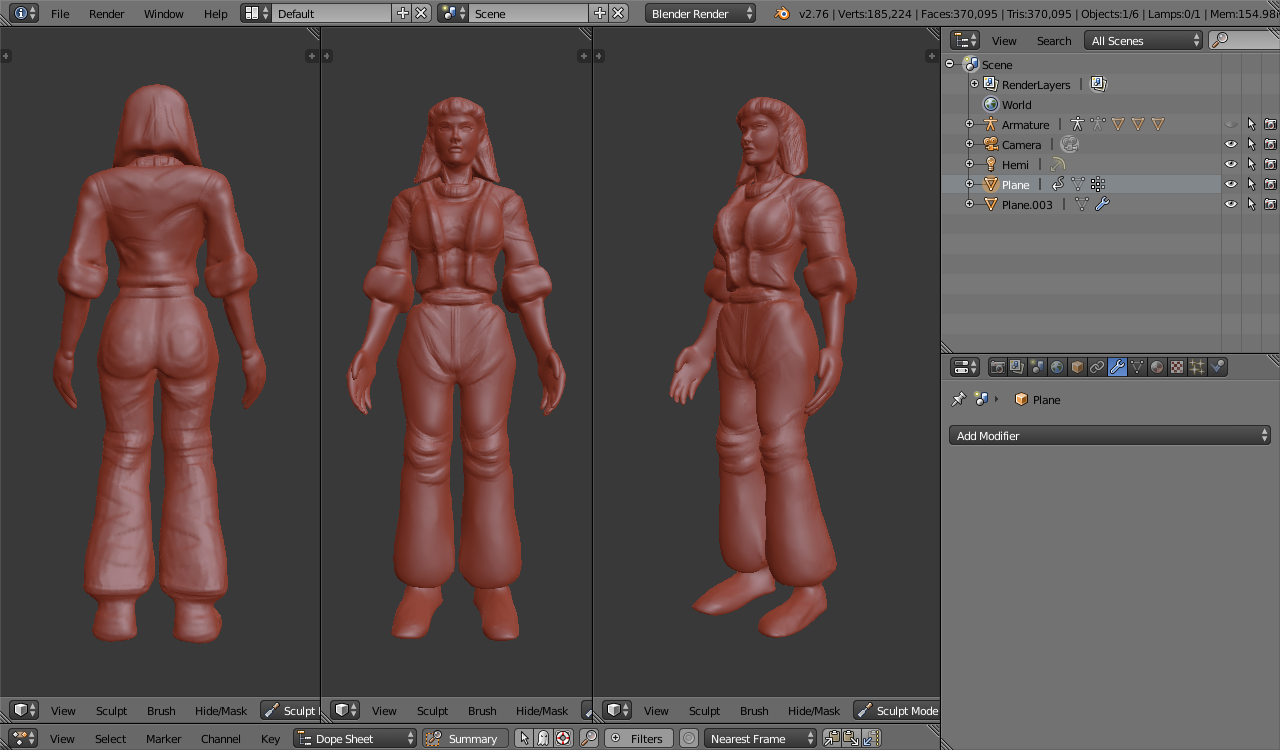
Task: Toggle proportional editing circle in Dope Sheet
Action: [689, 738]
